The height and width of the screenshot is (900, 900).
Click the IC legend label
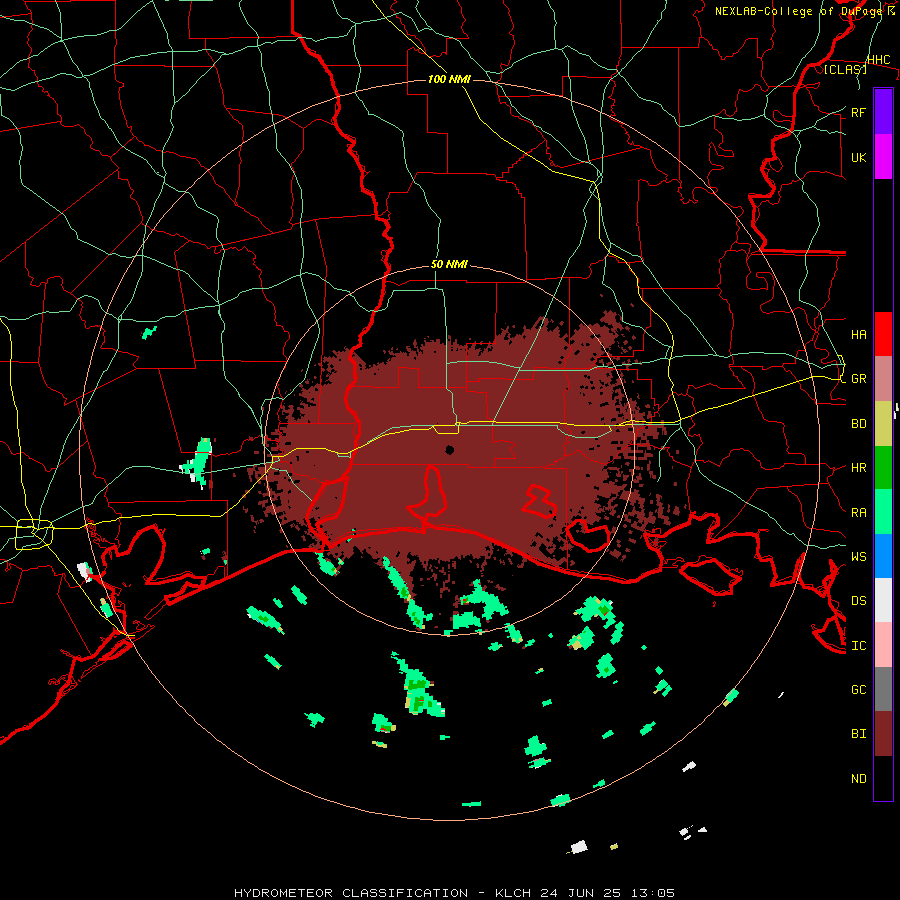click(x=858, y=646)
